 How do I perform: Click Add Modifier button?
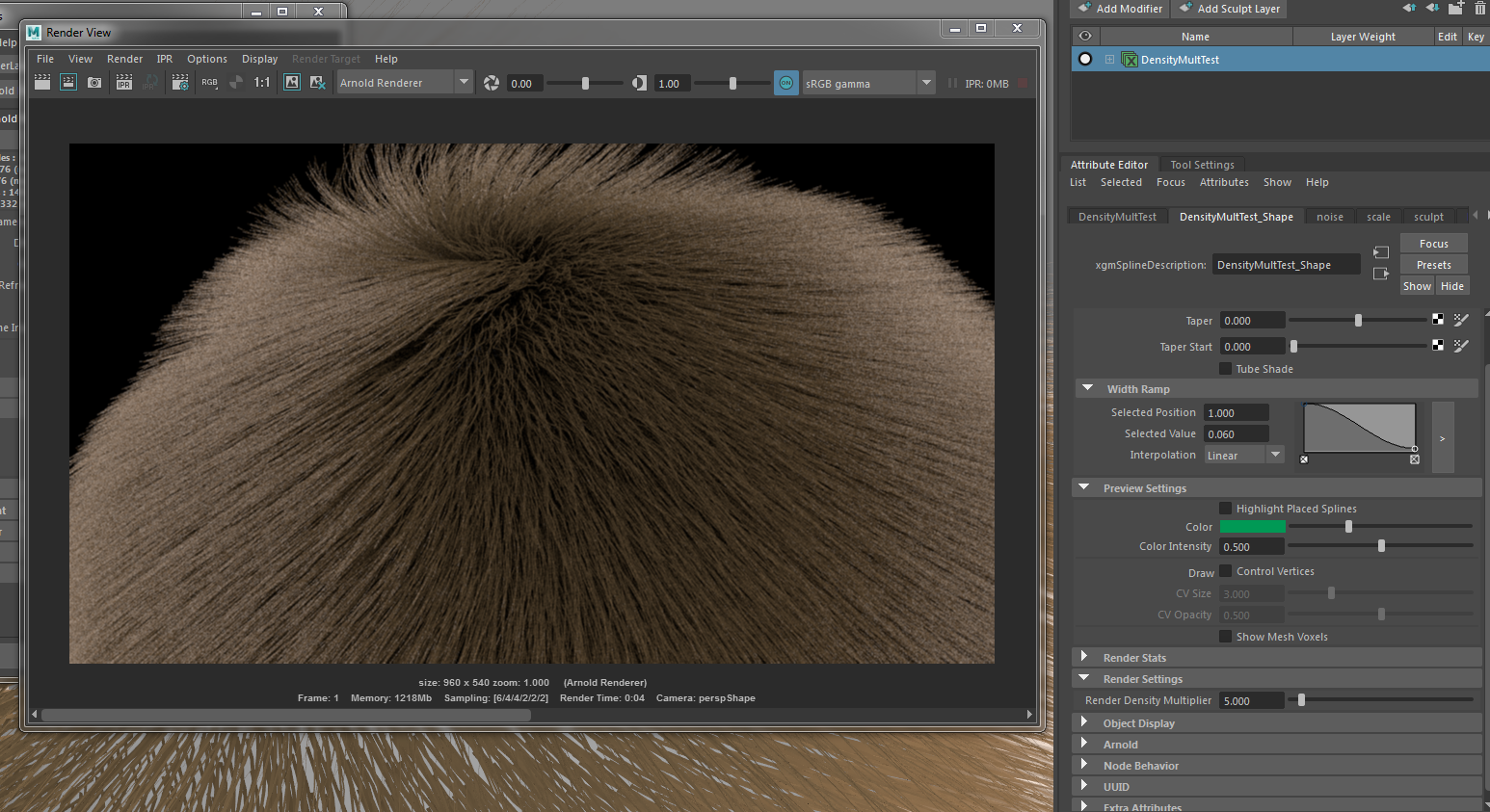pyautogui.click(x=1120, y=9)
